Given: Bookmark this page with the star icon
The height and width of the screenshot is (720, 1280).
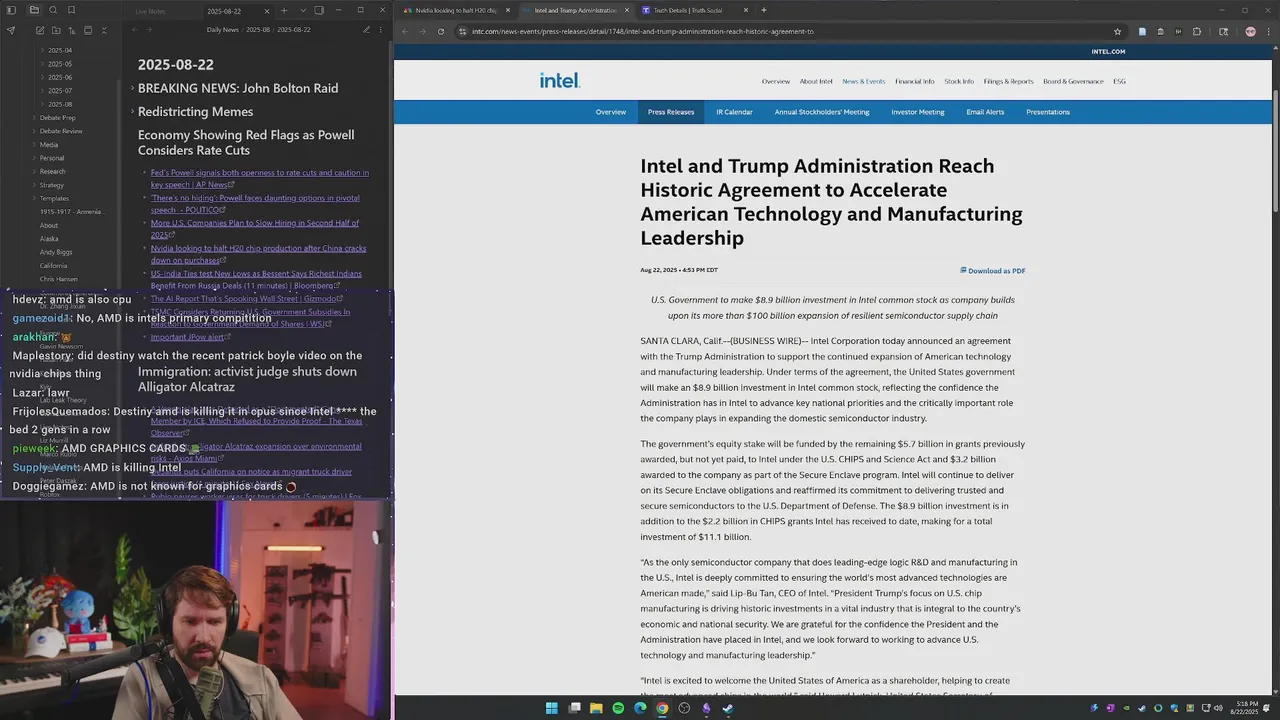Looking at the screenshot, I should point(1117,31).
